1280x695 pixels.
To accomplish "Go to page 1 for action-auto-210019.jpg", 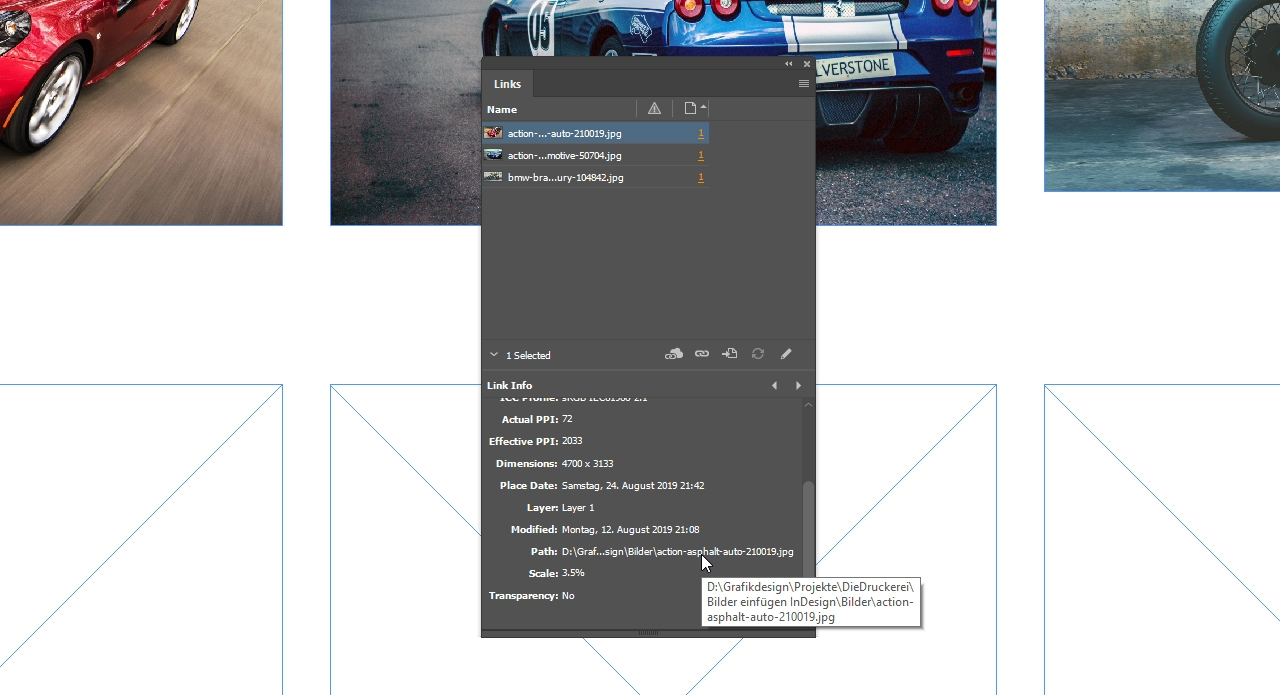I will [700, 133].
